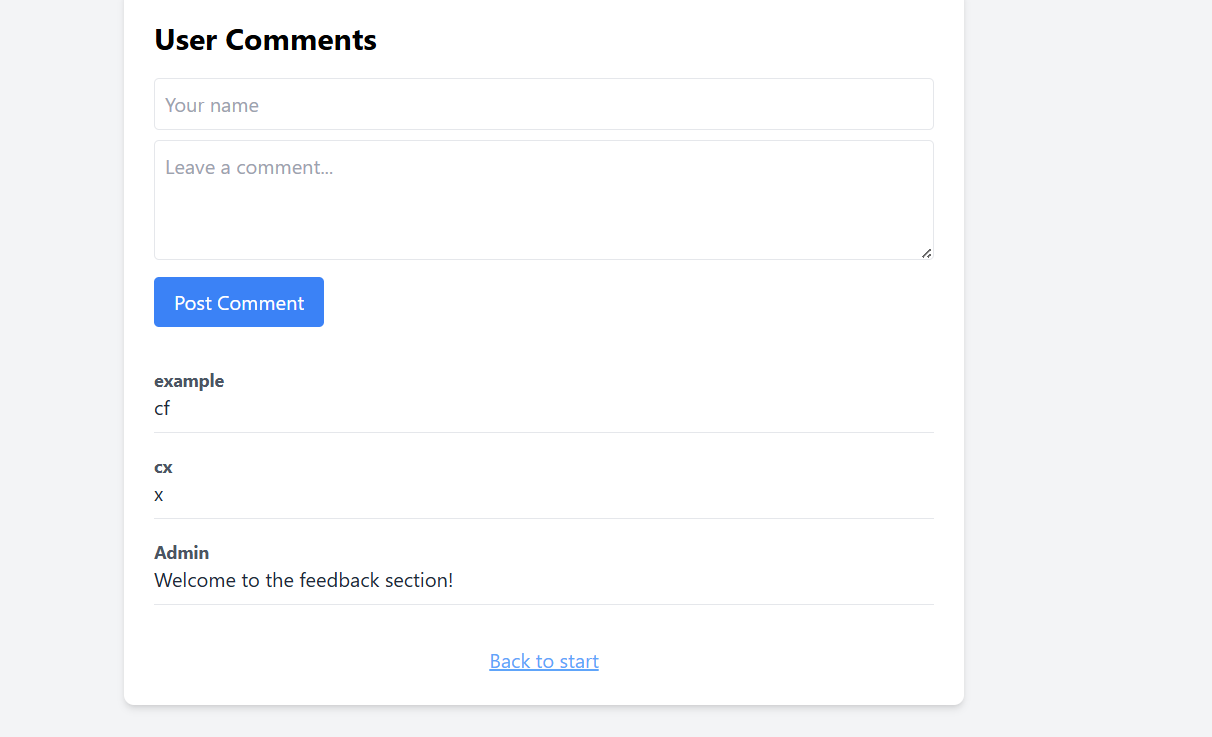Click blank card space right of the heading
This screenshot has height=737, width=1212.
(660, 40)
